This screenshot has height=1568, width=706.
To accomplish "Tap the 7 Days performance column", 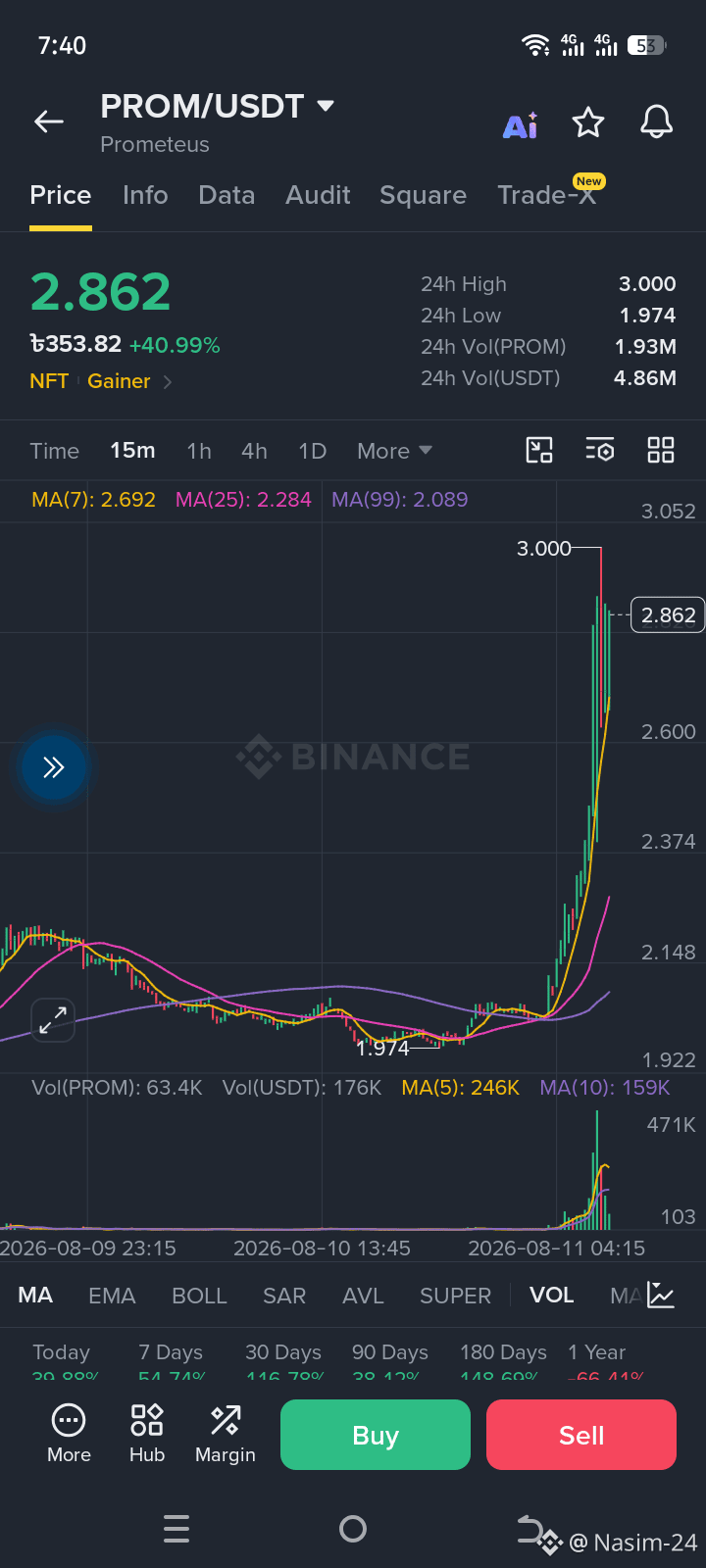I will [172, 1363].
